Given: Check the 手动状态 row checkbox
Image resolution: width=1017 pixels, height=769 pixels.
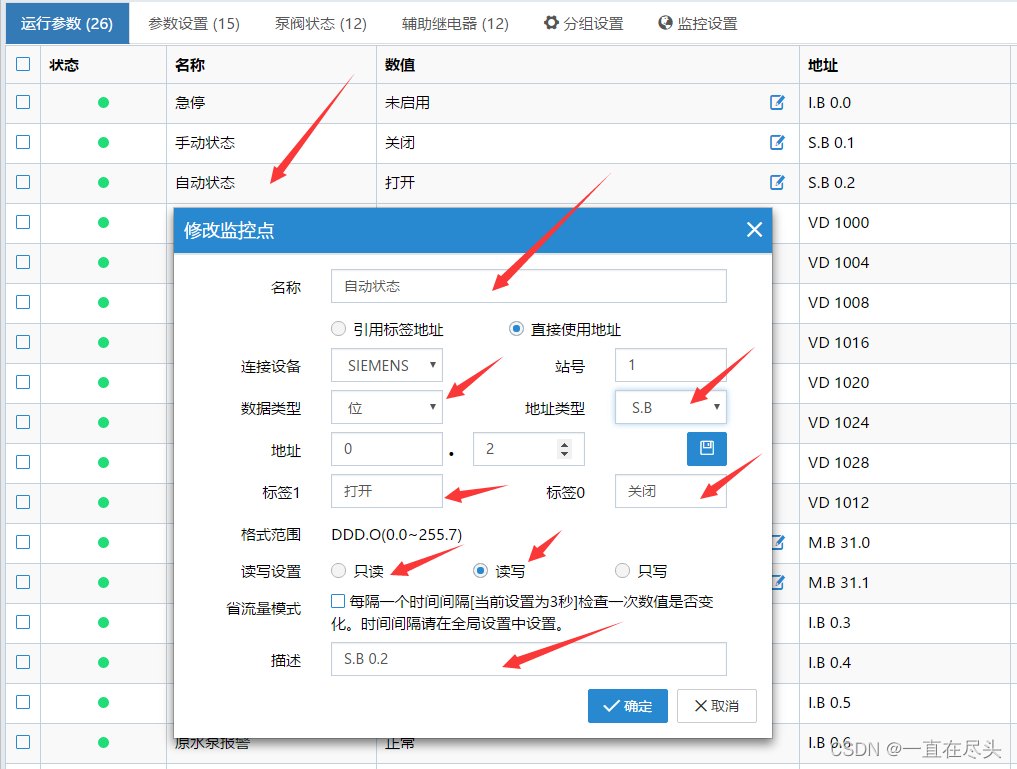Looking at the screenshot, I should (x=23, y=142).
